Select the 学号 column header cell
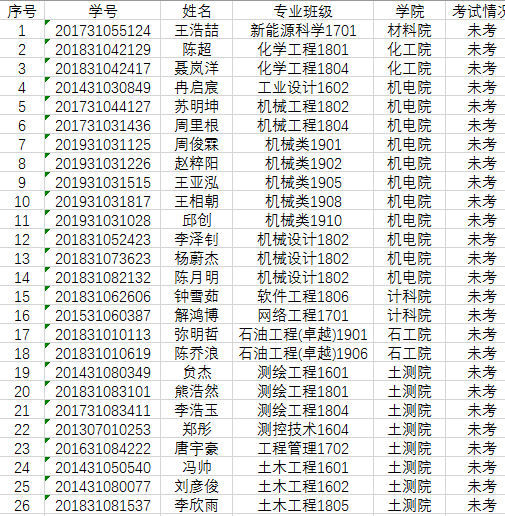 point(103,10)
